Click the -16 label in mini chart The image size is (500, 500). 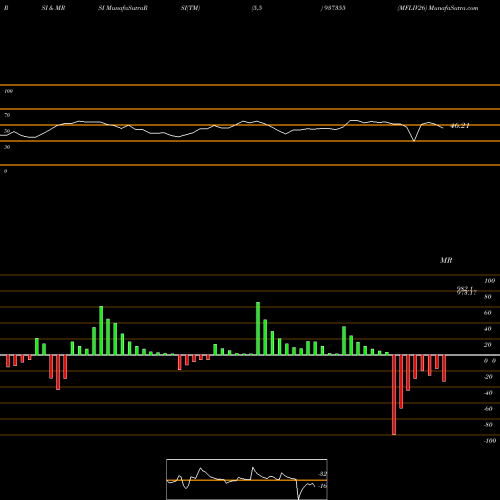(322, 486)
